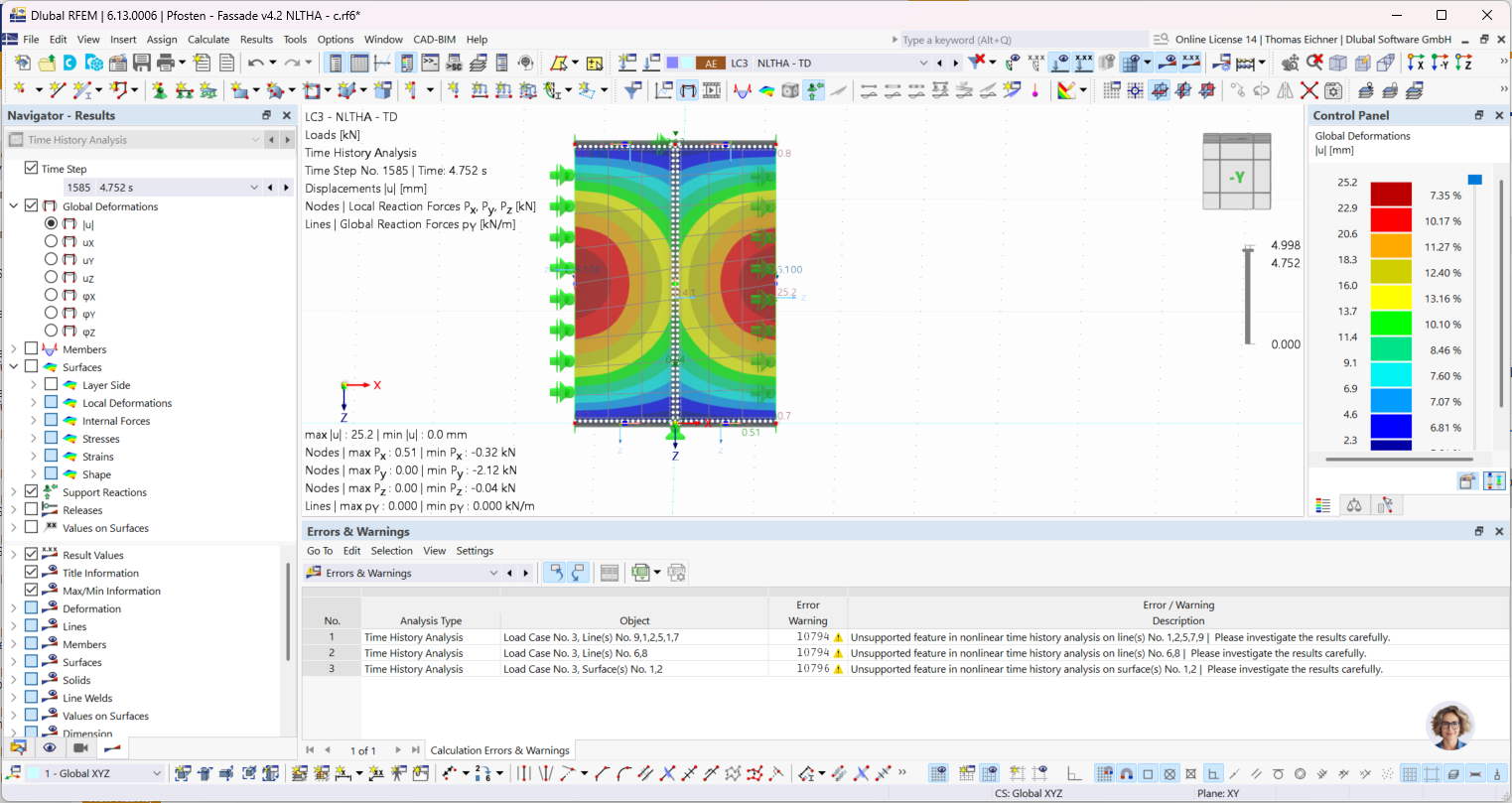
Task: Open the Errors & Warnings table dropdown
Action: point(492,573)
